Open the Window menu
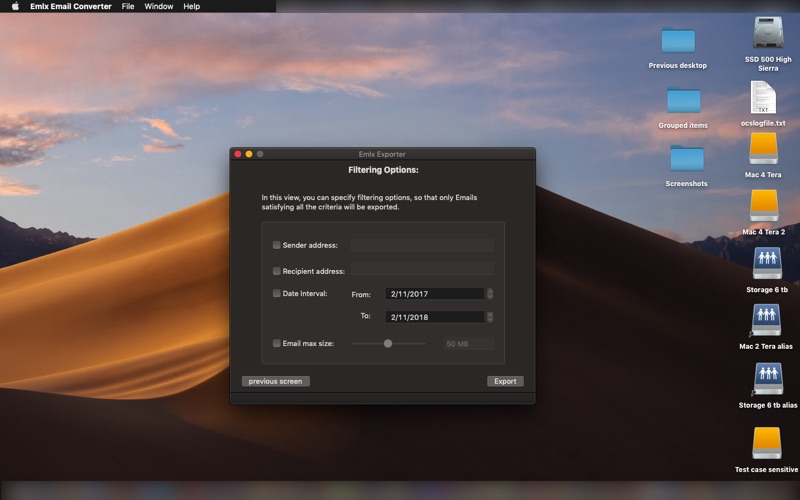 (x=159, y=6)
